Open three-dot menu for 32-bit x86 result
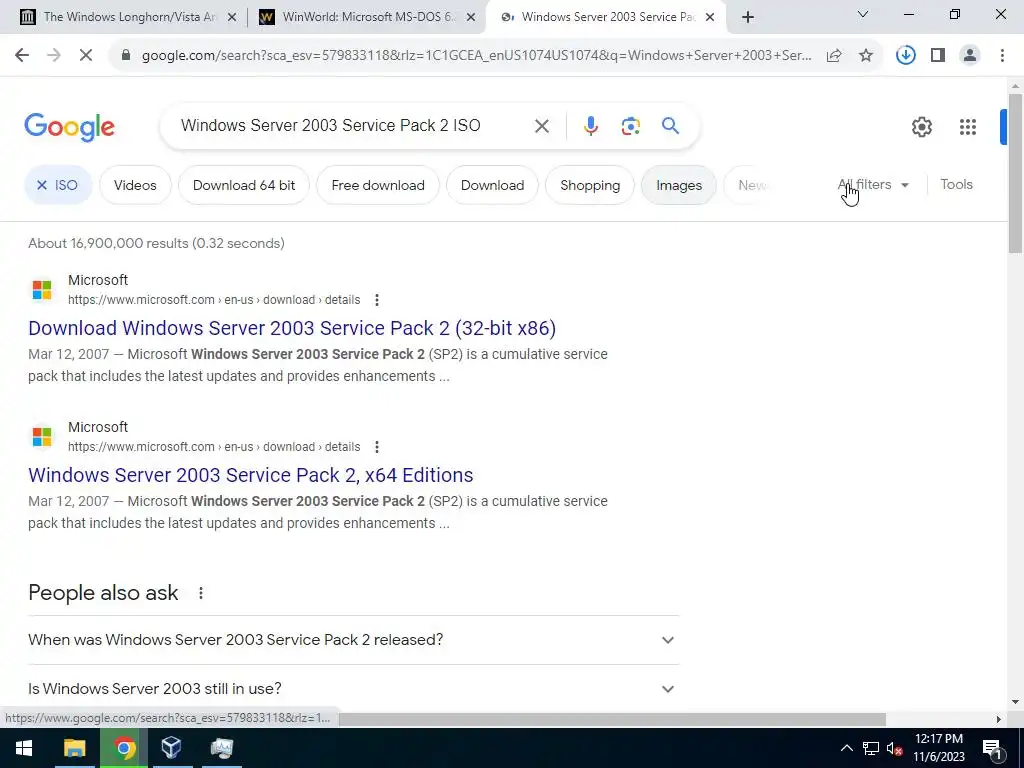This screenshot has width=1024, height=768. (x=377, y=300)
